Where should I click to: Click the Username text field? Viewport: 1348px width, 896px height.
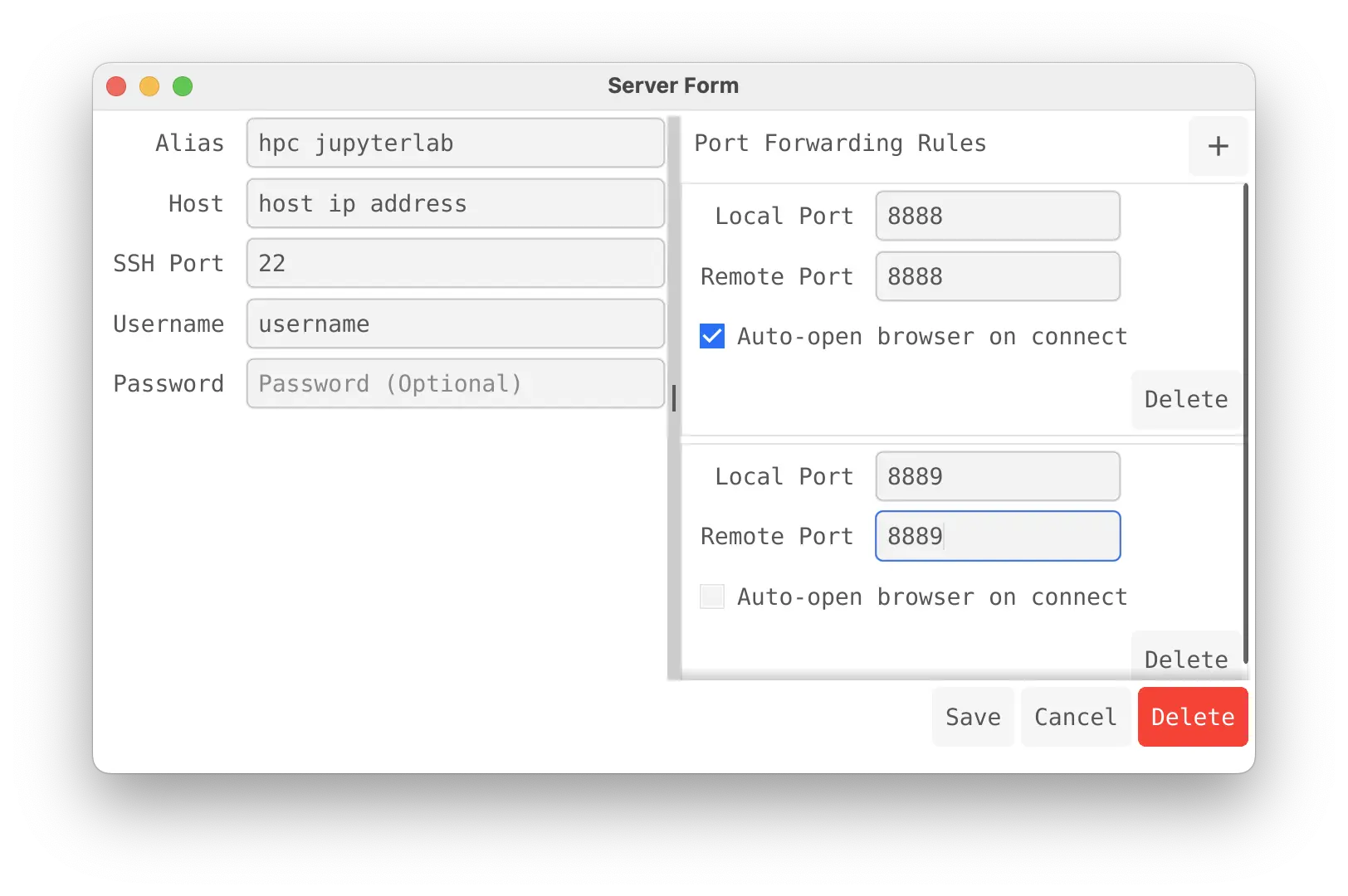tap(455, 324)
